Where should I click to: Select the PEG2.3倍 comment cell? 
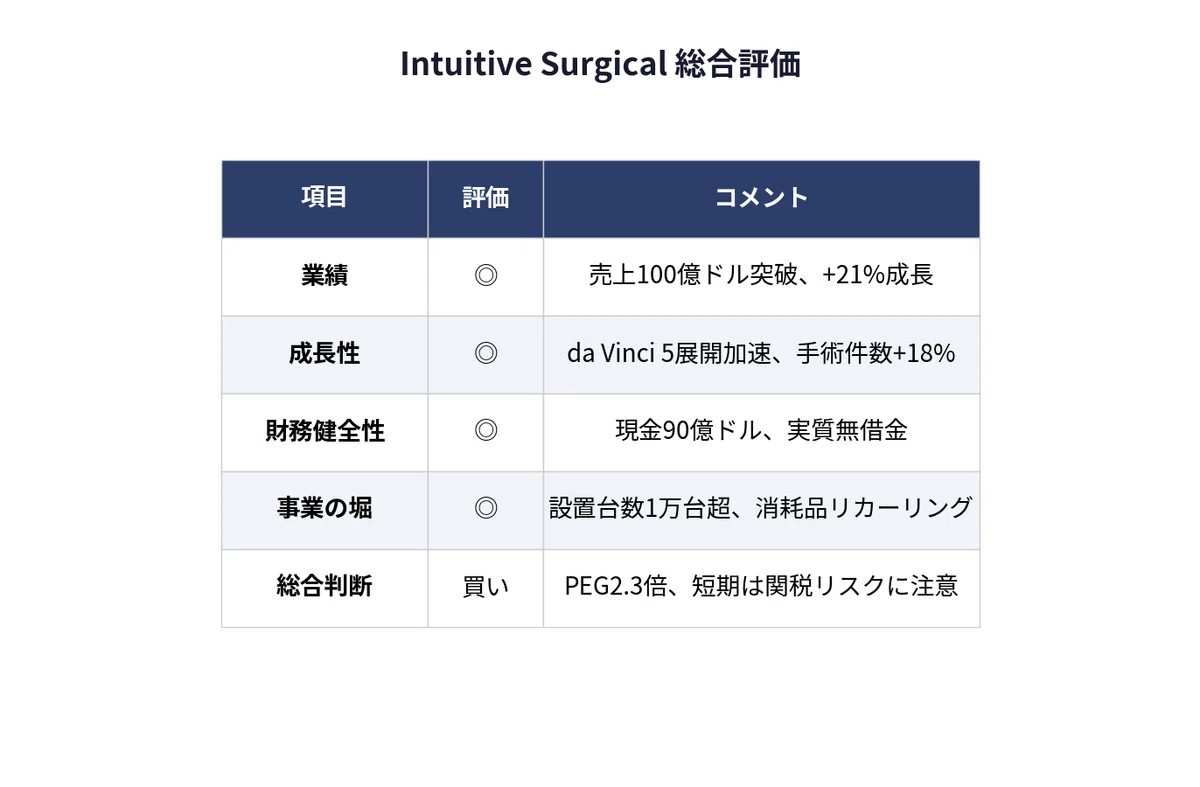coord(761,587)
